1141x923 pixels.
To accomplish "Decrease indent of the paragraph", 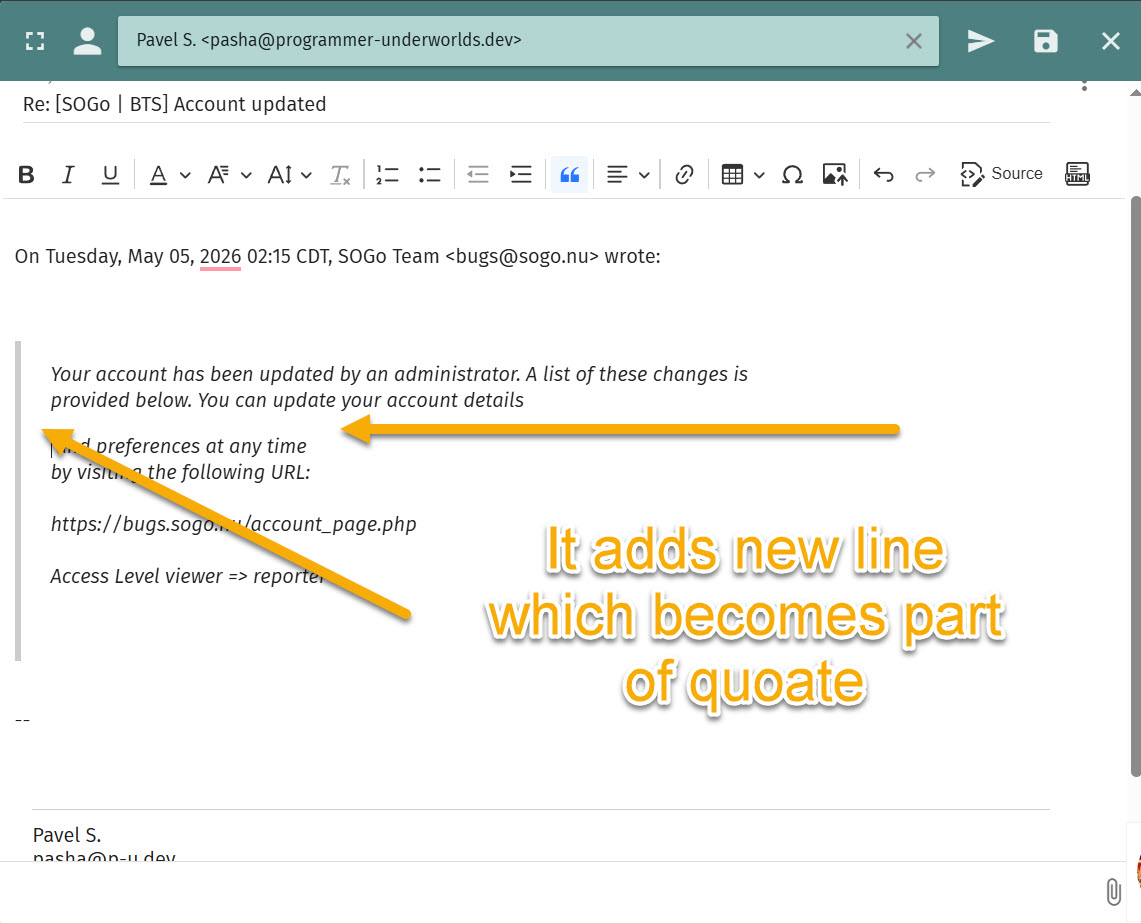I will [477, 175].
